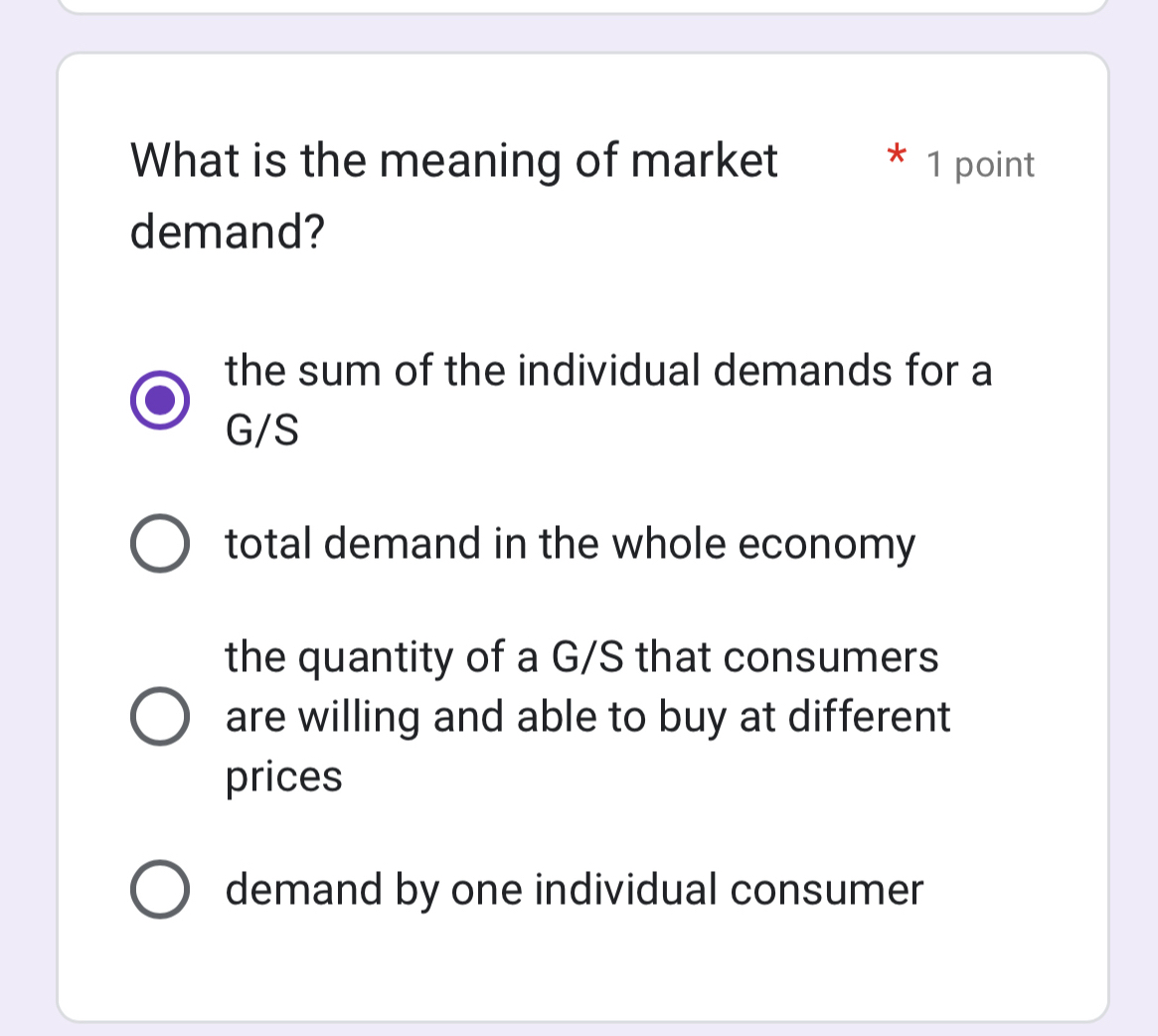Pick the radio button for "willing and able to buy"
This screenshot has height=1036, width=1158.
159,717
